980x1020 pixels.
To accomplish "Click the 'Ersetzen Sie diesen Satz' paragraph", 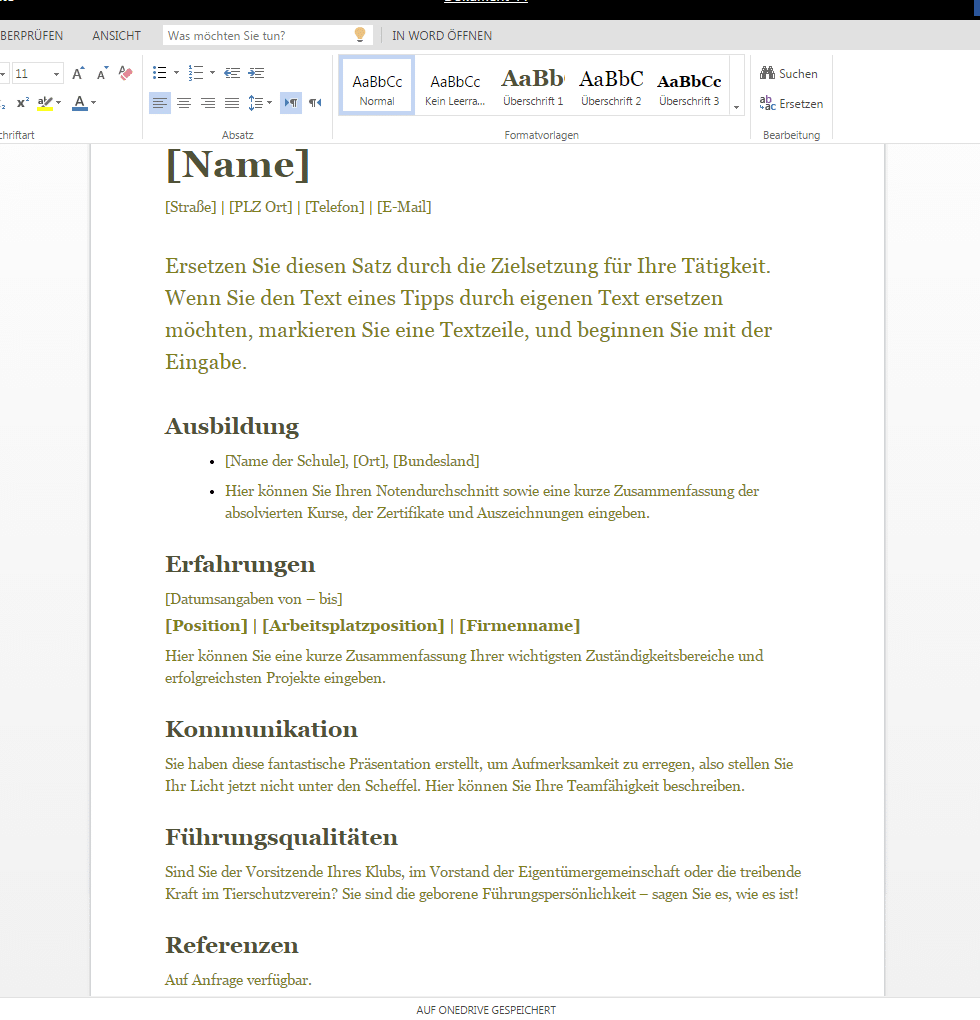I will point(468,314).
